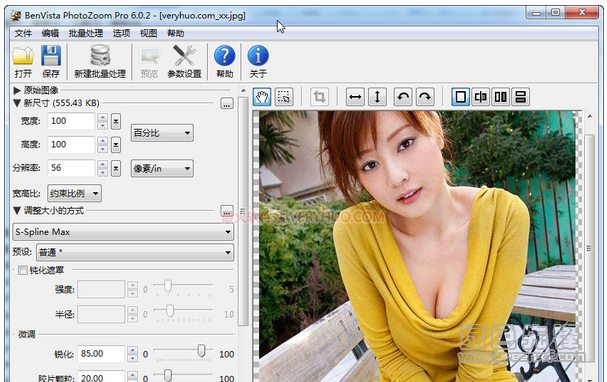The image size is (607, 382).
Task: Open an image file with 打开
Action: 23,62
